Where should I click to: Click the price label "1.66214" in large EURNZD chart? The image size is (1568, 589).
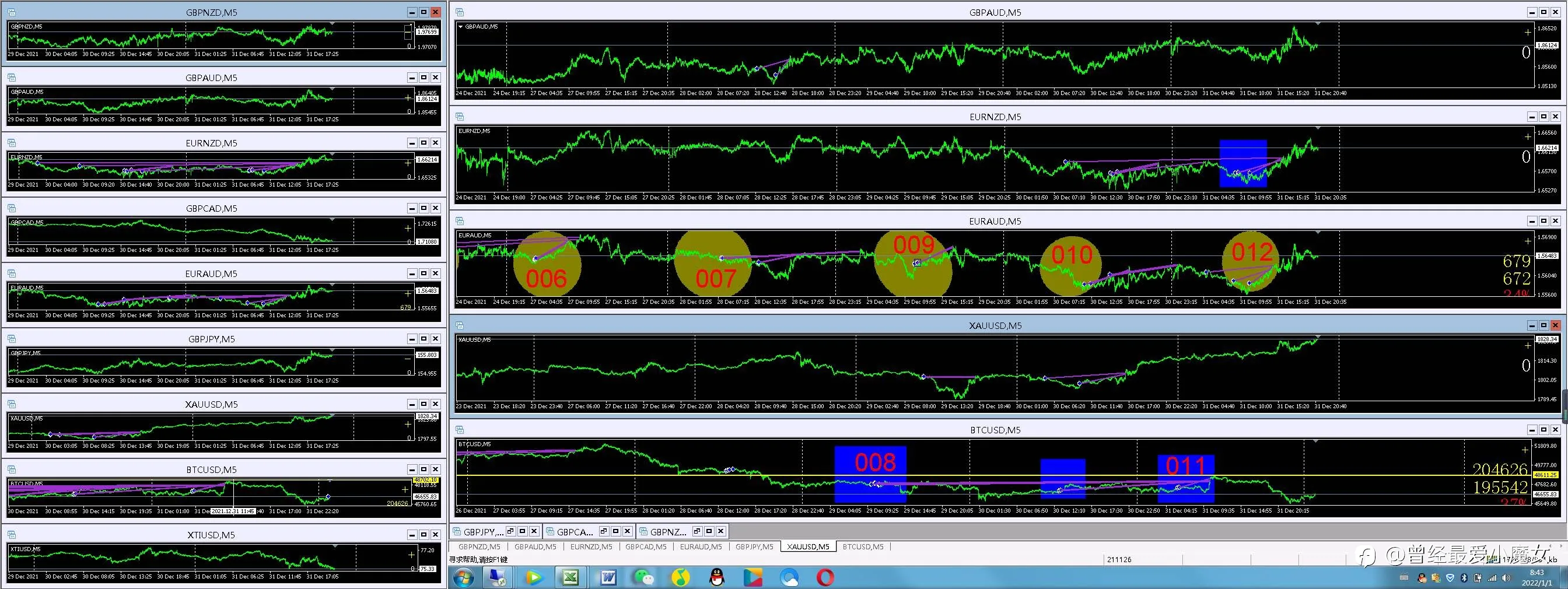(x=1546, y=148)
